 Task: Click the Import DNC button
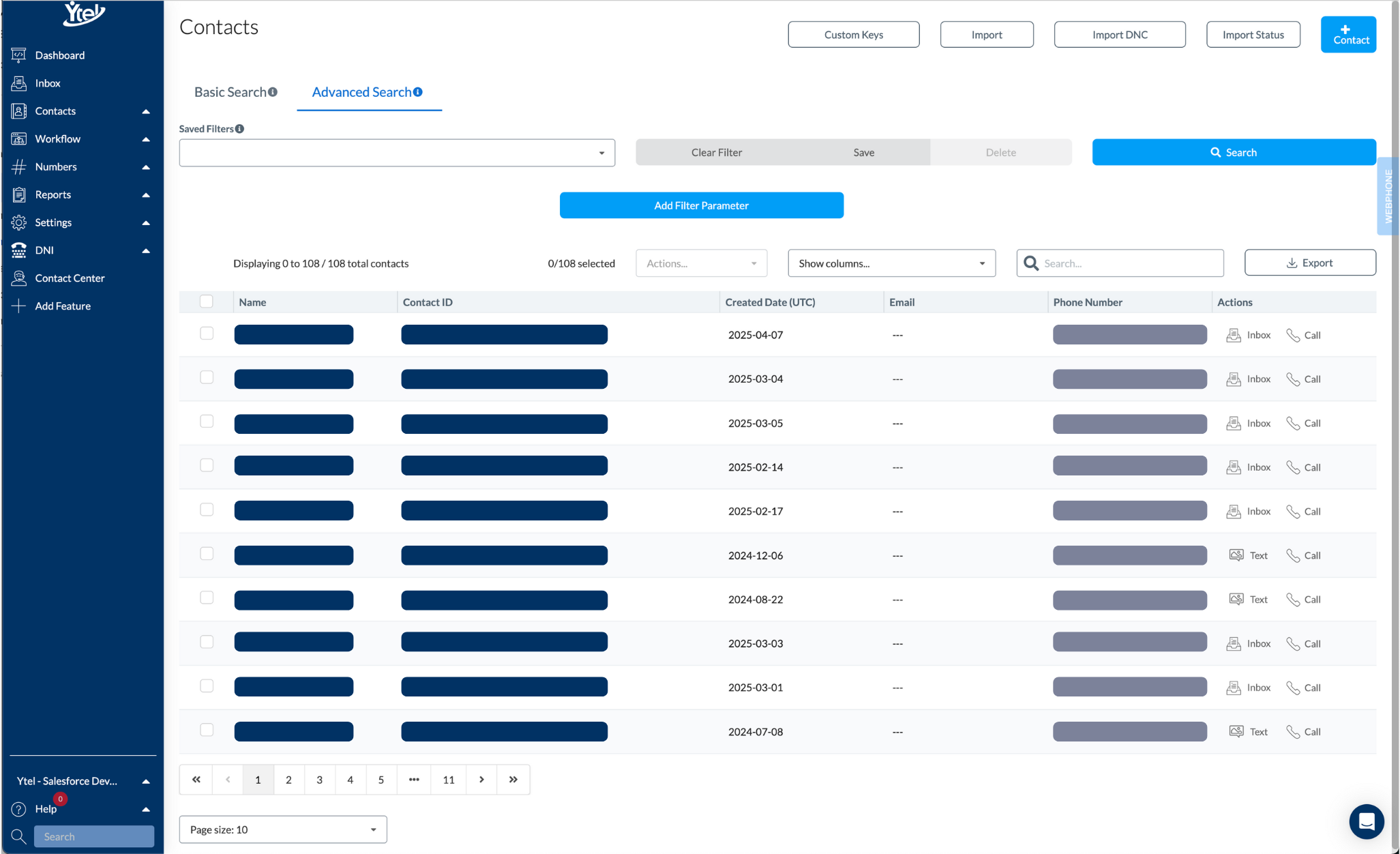pyautogui.click(x=1119, y=35)
